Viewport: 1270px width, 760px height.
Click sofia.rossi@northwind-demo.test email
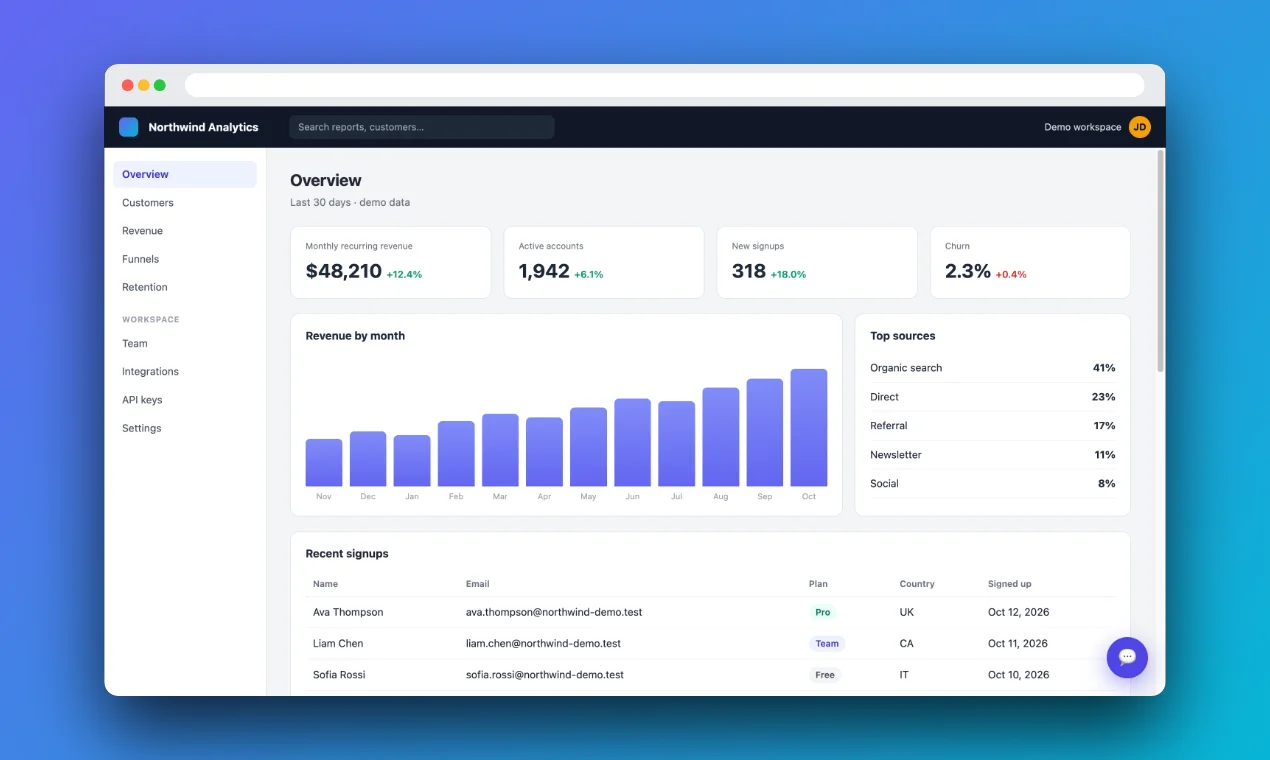click(x=545, y=675)
